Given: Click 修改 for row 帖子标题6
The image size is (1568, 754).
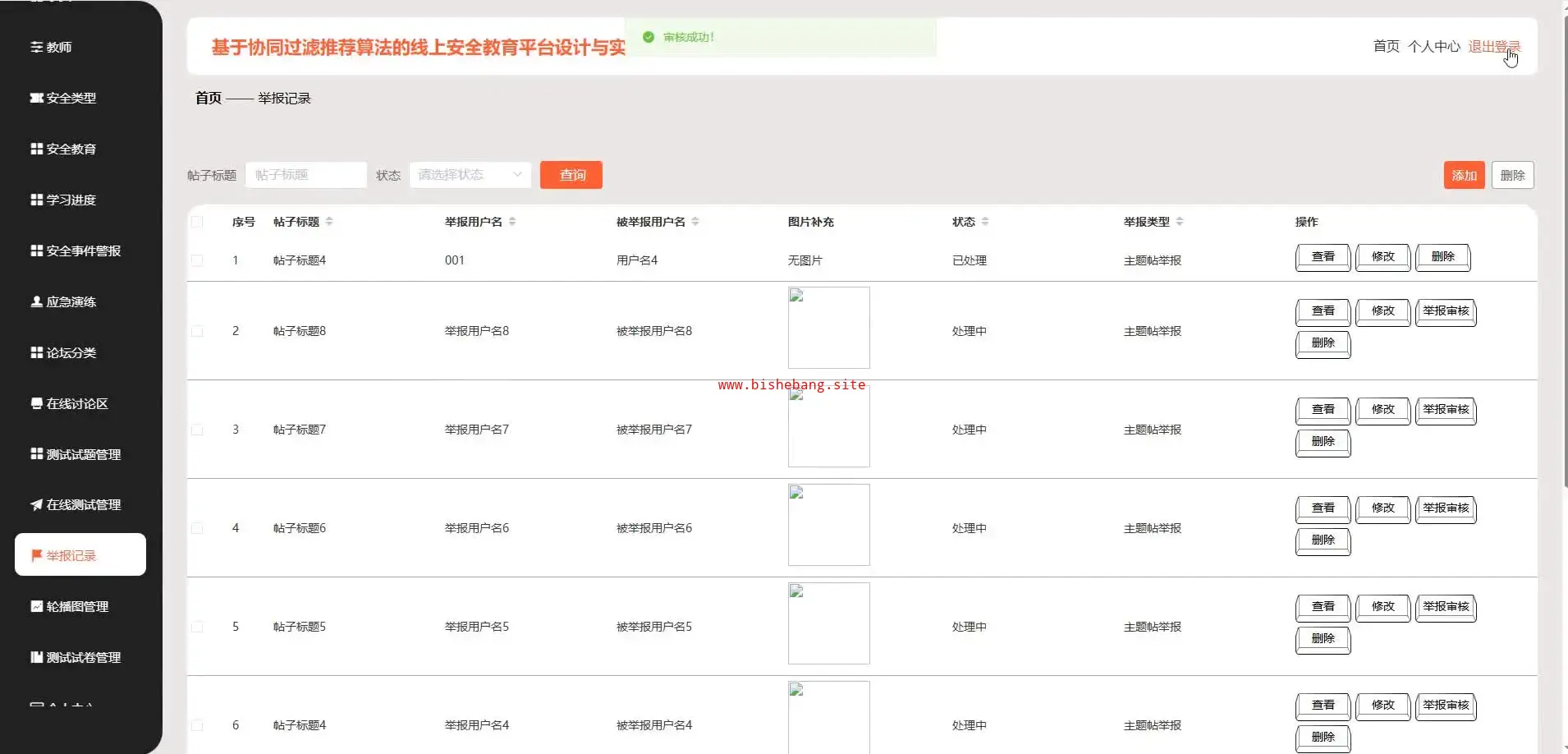Looking at the screenshot, I should pyautogui.click(x=1383, y=509).
